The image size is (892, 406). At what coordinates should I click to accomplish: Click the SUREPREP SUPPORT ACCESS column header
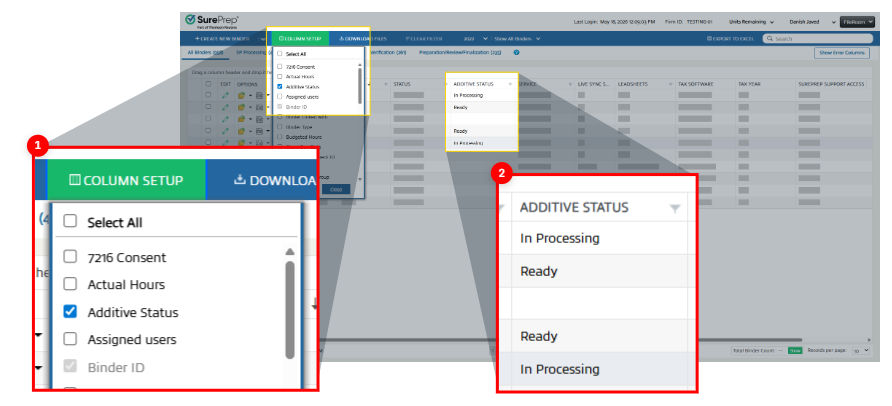(831, 84)
